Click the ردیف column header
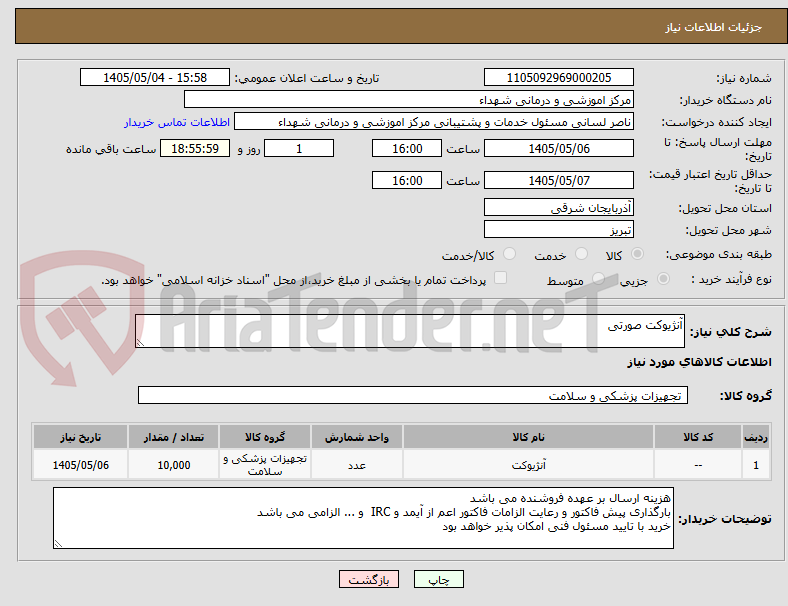 (756, 437)
